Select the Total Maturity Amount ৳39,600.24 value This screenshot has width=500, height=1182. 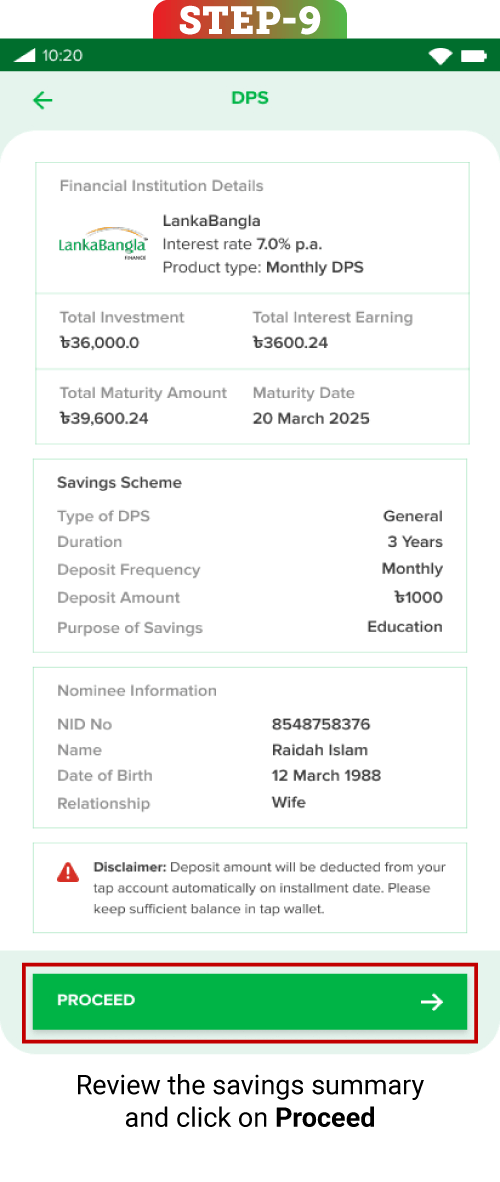click(x=103, y=418)
